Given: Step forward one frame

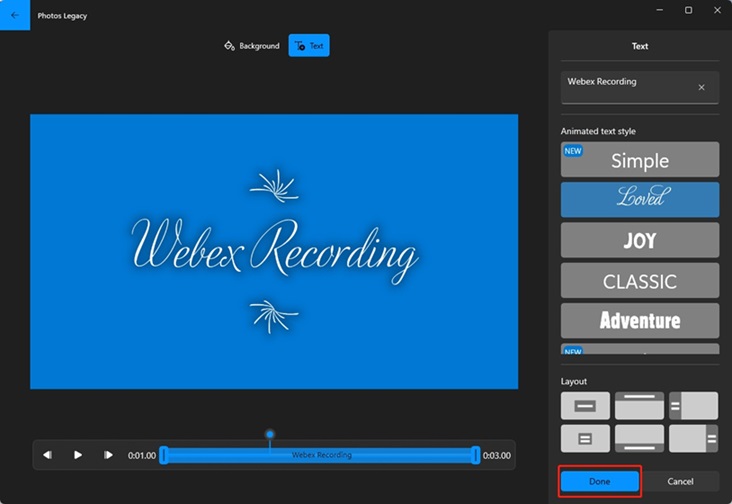Looking at the screenshot, I should click(108, 455).
